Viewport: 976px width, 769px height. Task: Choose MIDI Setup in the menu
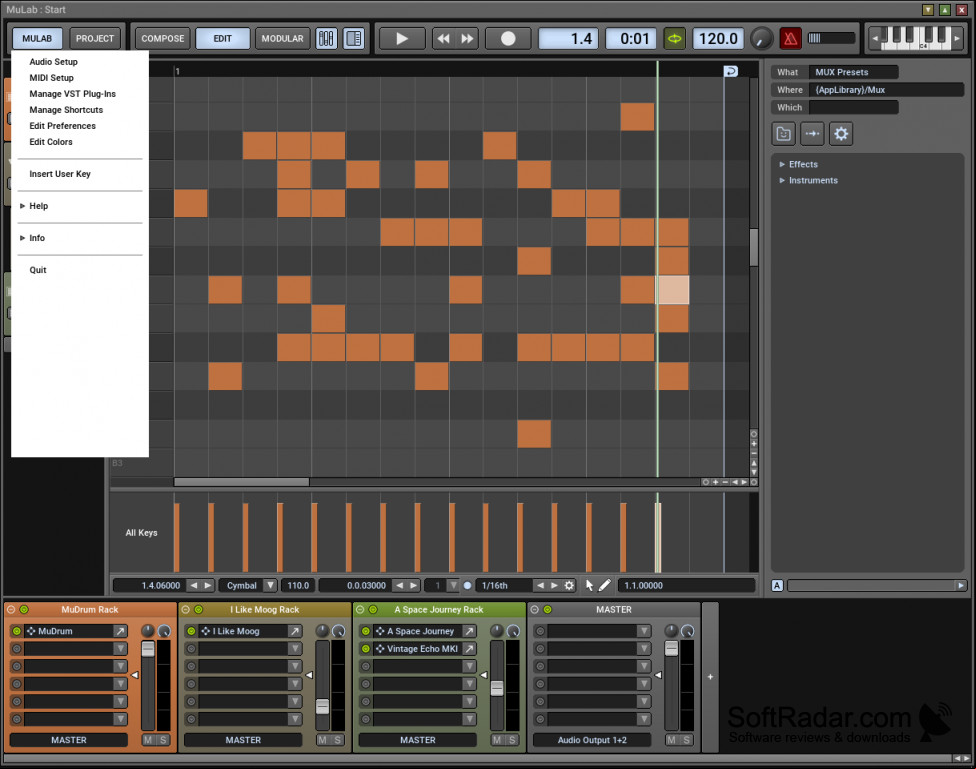(52, 78)
